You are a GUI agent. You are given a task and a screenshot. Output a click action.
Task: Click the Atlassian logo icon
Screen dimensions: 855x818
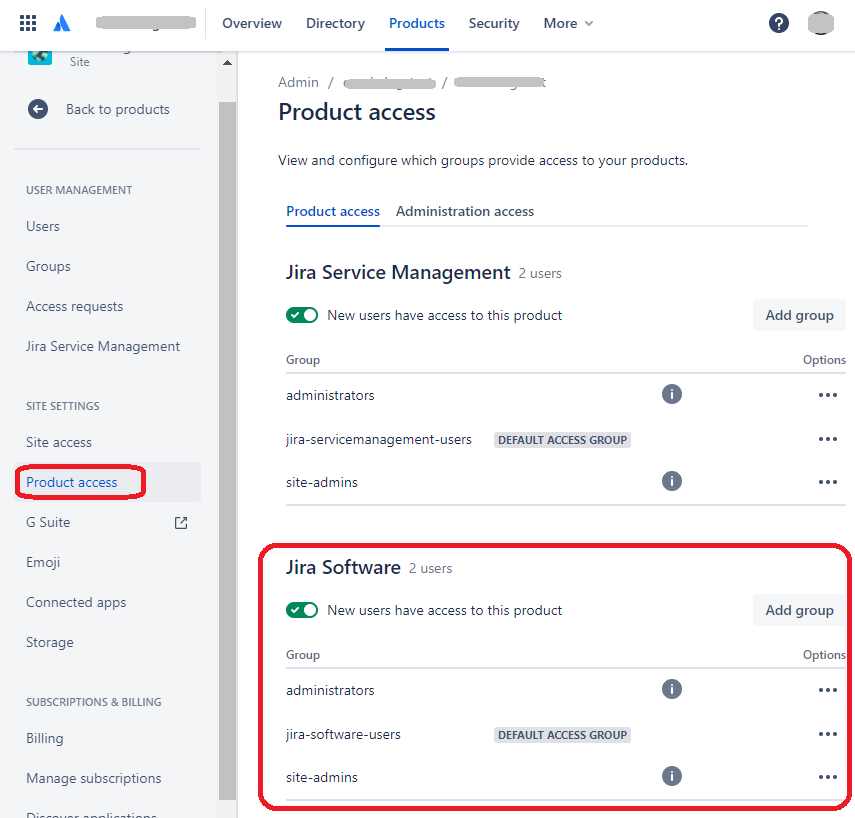62,23
